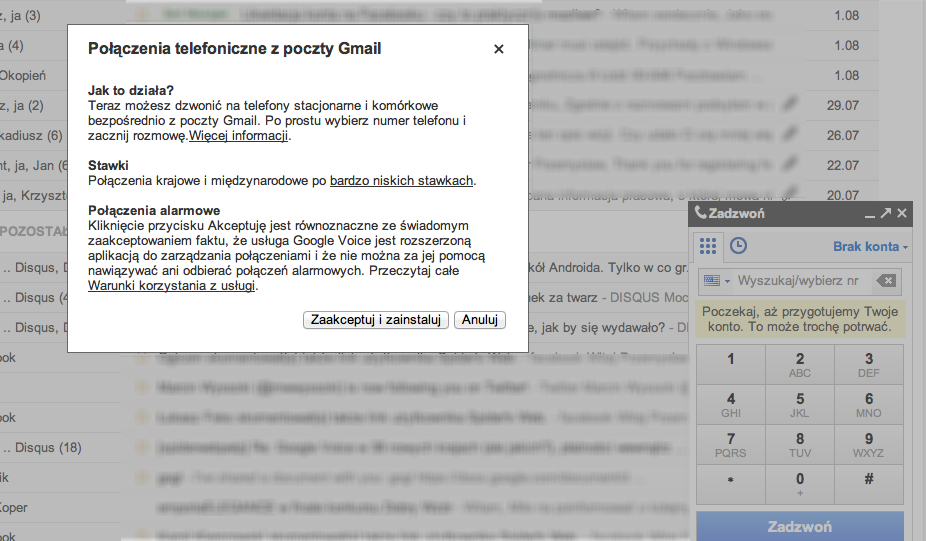Pop out the Zadzwoń panel arrow icon
This screenshot has width=926, height=541.
[885, 213]
